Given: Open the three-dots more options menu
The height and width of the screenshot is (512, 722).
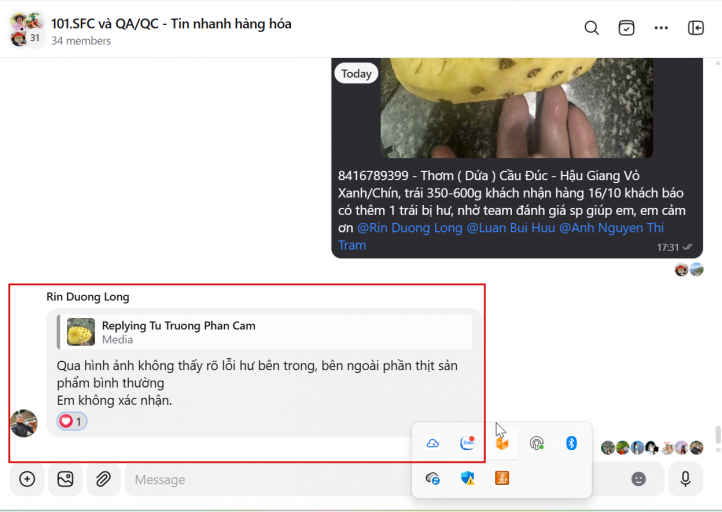Looking at the screenshot, I should coord(661,28).
